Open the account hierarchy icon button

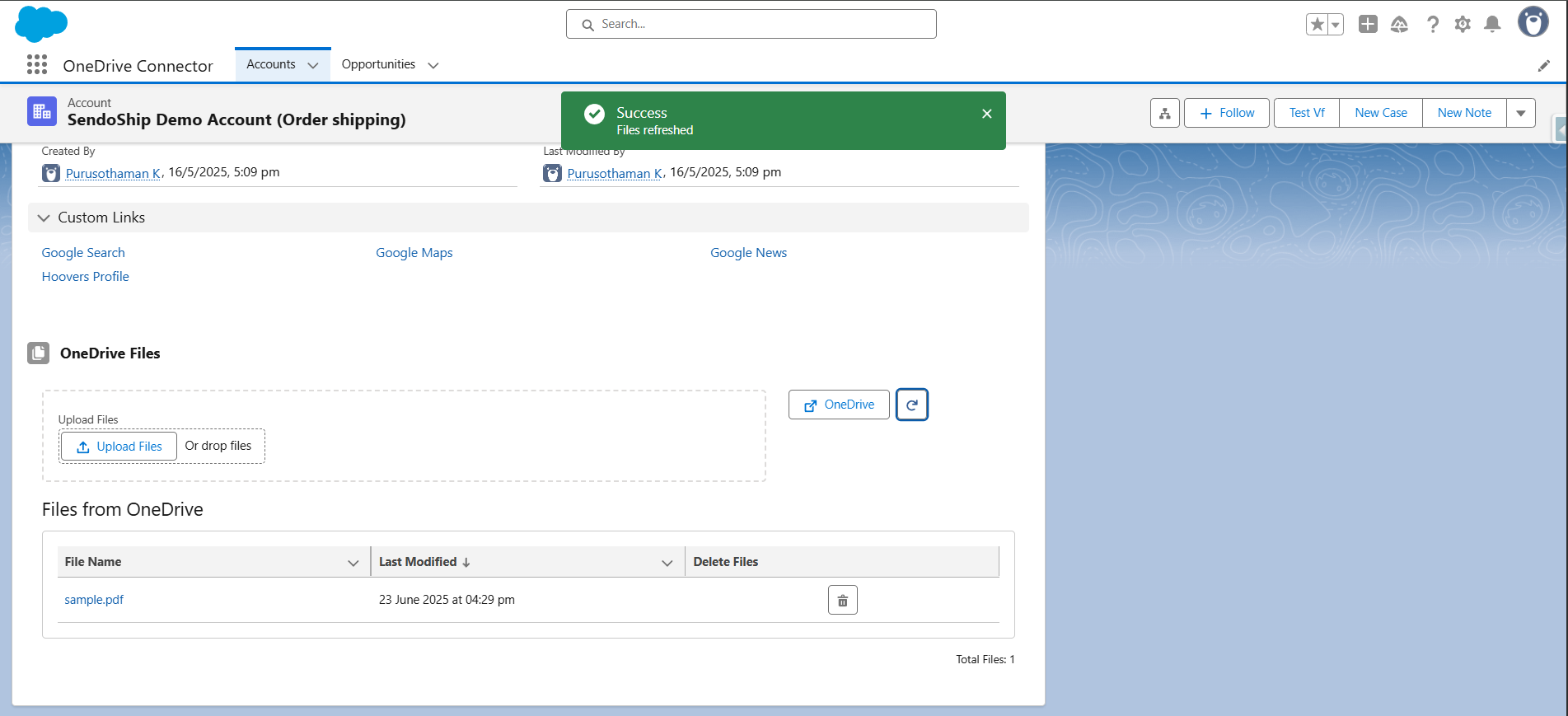click(1165, 113)
